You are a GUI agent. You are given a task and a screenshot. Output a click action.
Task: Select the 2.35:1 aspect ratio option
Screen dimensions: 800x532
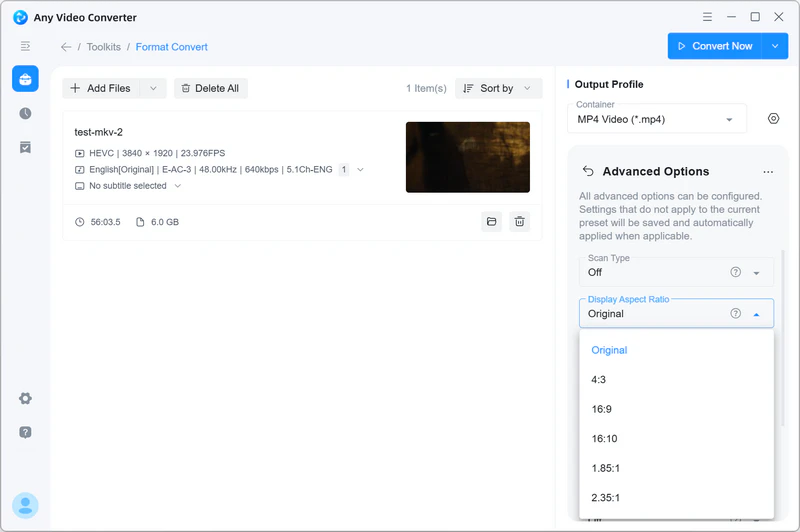[x=677, y=498]
